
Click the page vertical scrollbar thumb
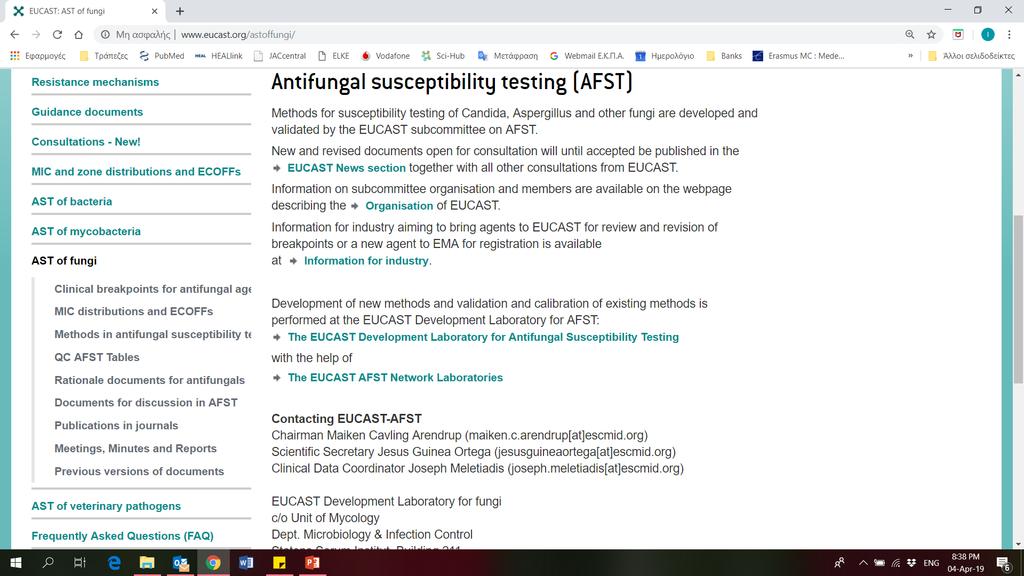(x=1018, y=300)
